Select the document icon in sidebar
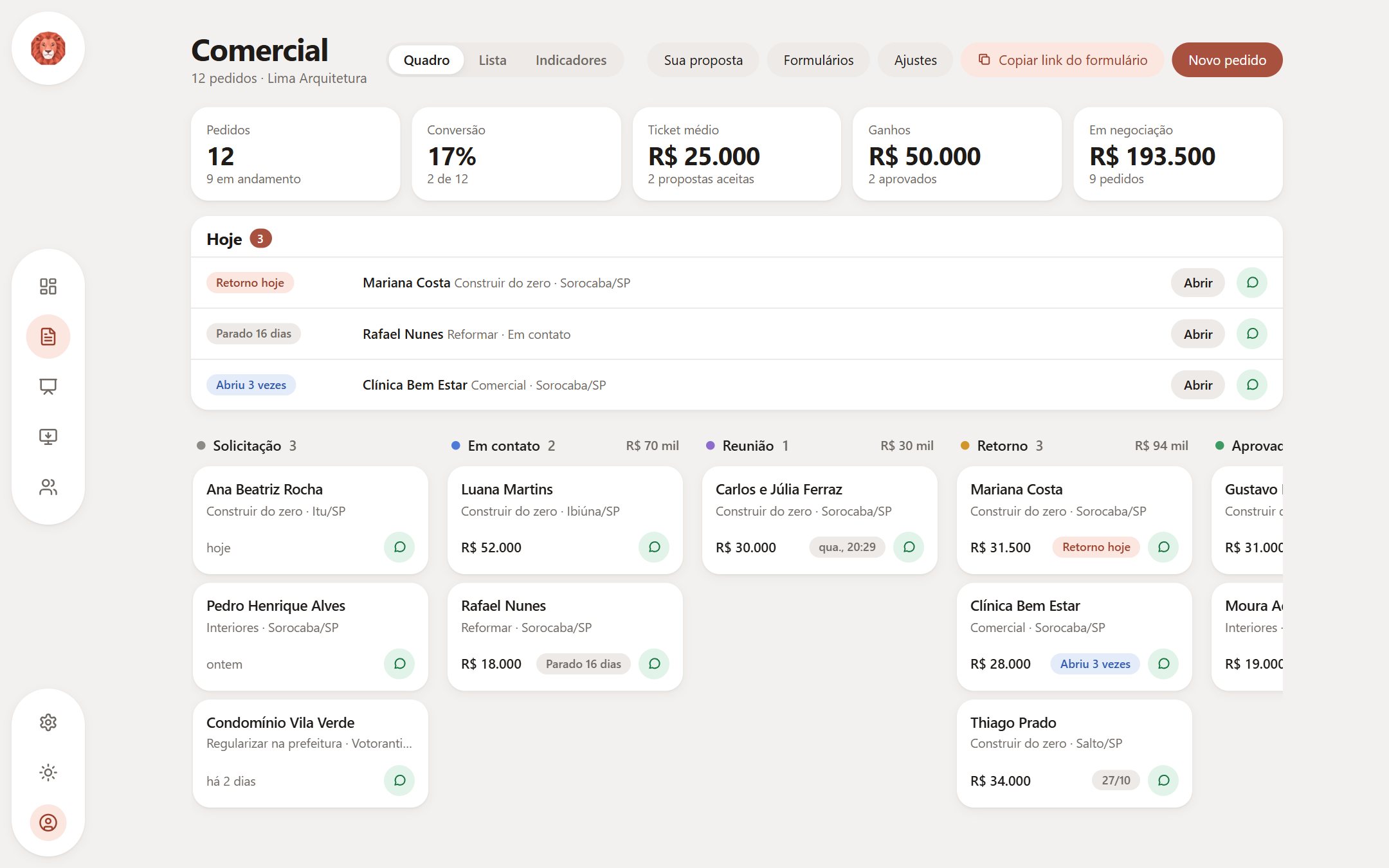This screenshot has height=868, width=1389. 48,336
